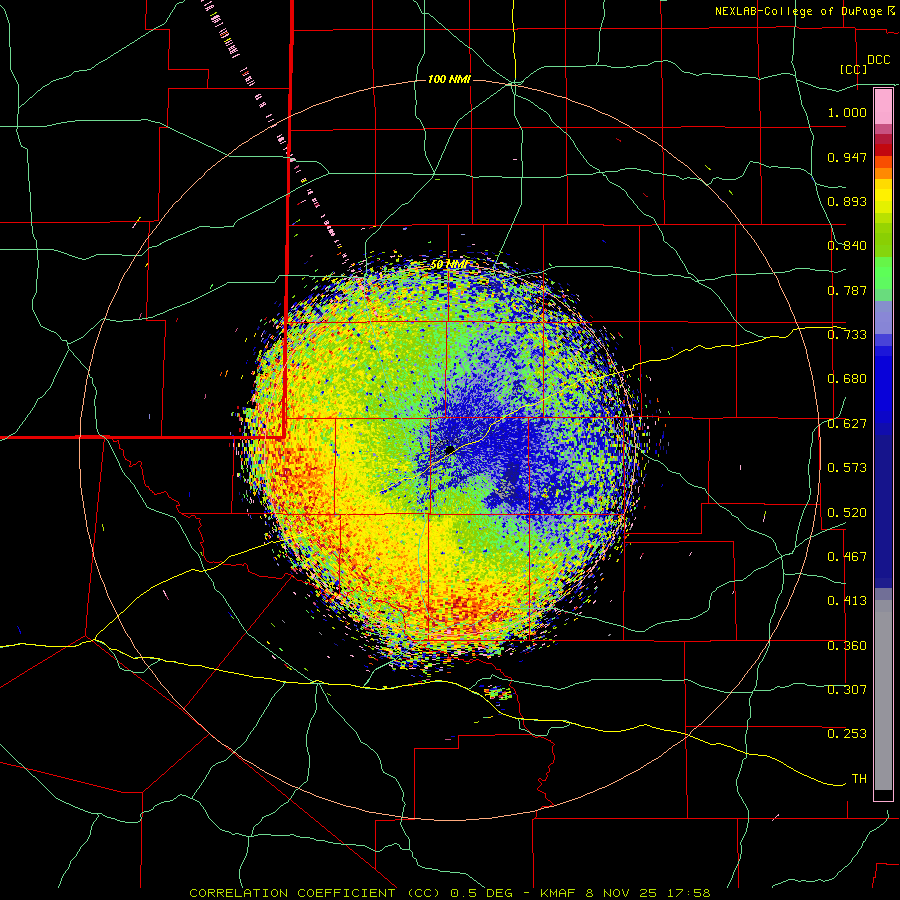Click the 50 NMI range ring label
Image resolution: width=900 pixels, height=900 pixels.
point(449,265)
